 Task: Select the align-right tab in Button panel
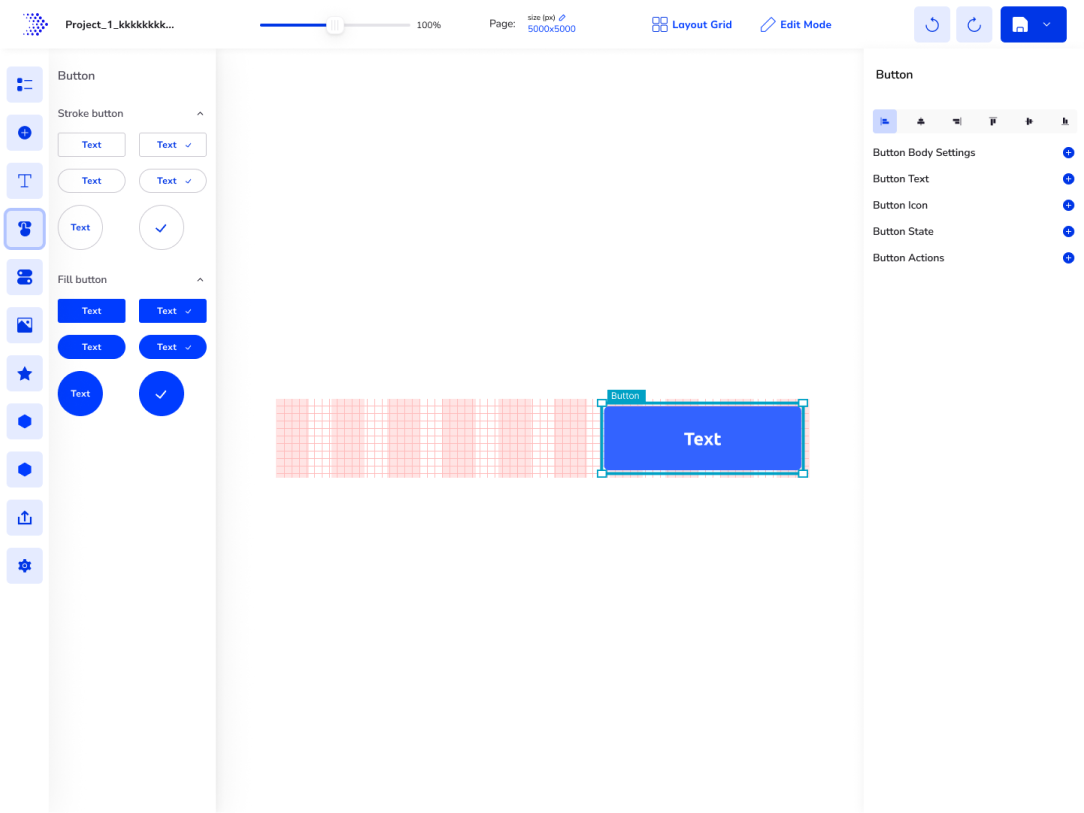click(956, 121)
